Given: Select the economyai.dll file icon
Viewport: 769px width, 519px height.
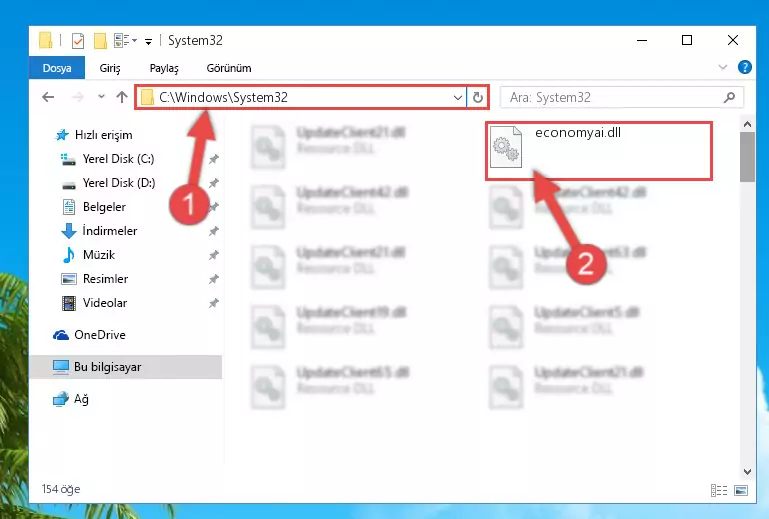Looking at the screenshot, I should click(506, 150).
